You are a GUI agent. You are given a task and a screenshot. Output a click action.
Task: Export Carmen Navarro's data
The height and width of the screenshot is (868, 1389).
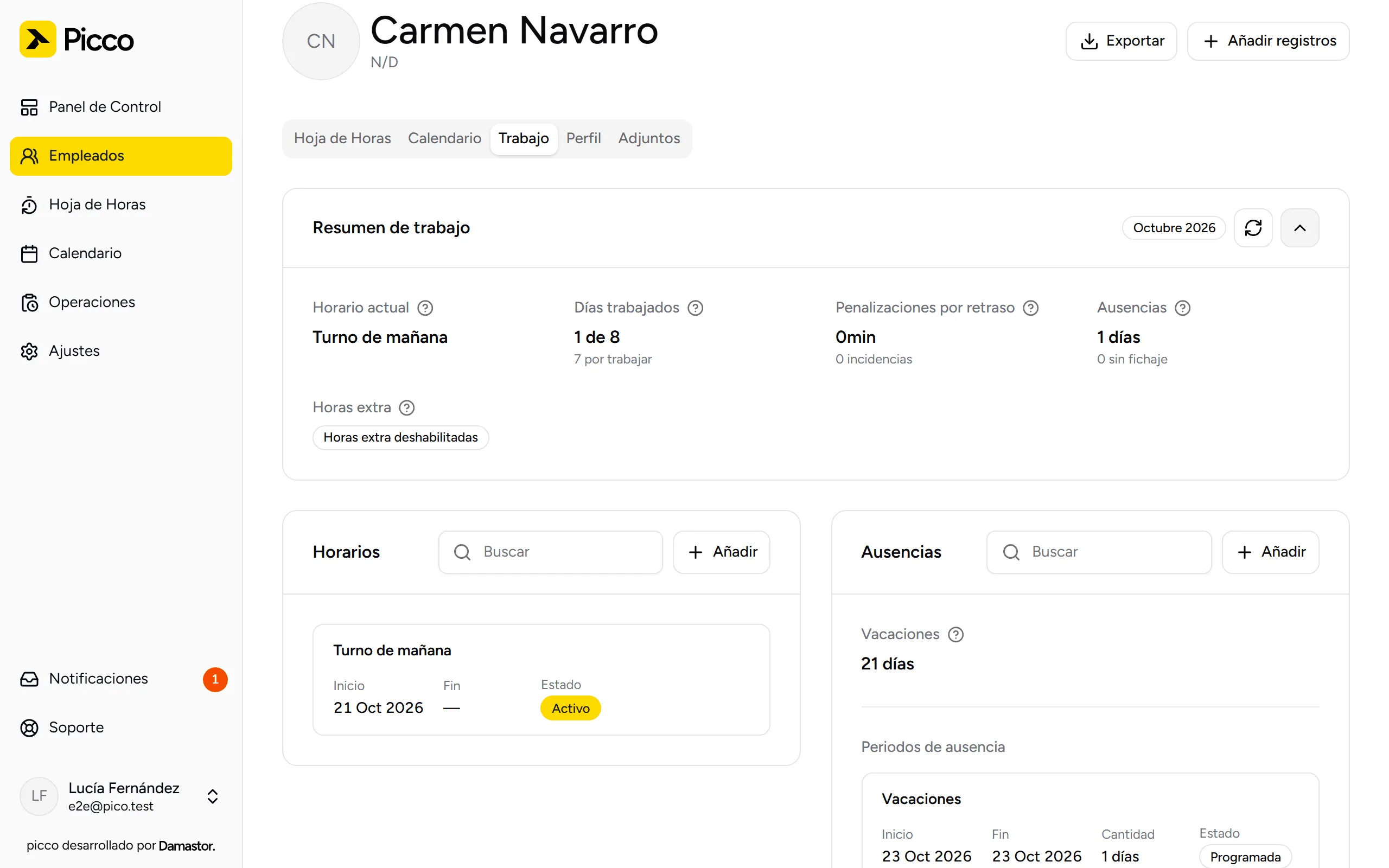coord(1121,41)
